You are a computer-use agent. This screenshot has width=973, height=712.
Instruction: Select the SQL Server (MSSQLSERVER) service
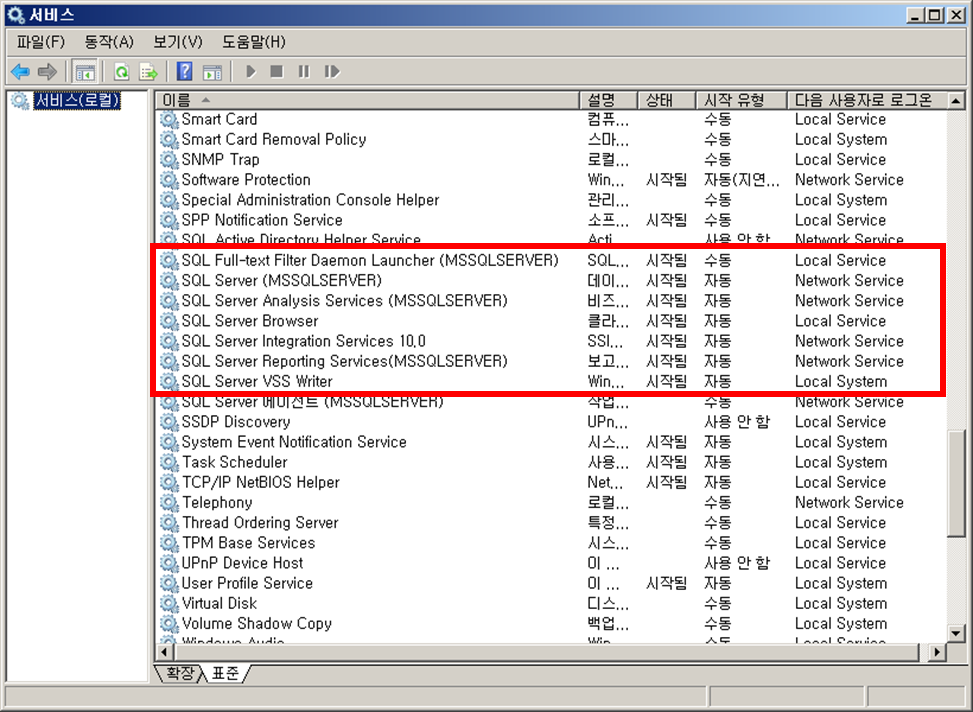[x=552, y=281]
